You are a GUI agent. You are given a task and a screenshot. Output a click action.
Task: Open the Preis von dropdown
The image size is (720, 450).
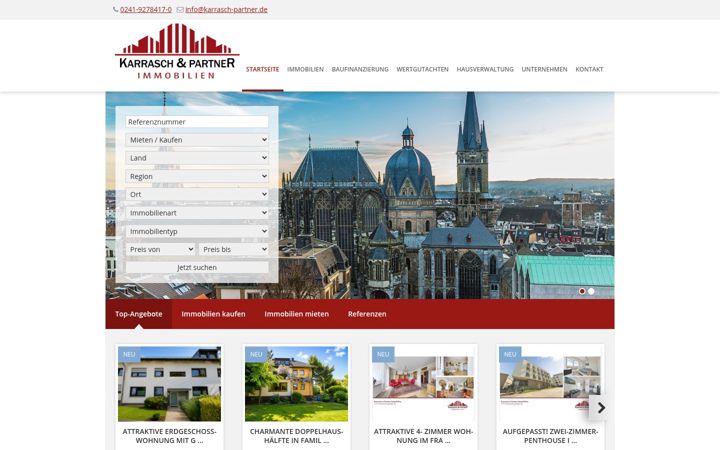tap(160, 249)
